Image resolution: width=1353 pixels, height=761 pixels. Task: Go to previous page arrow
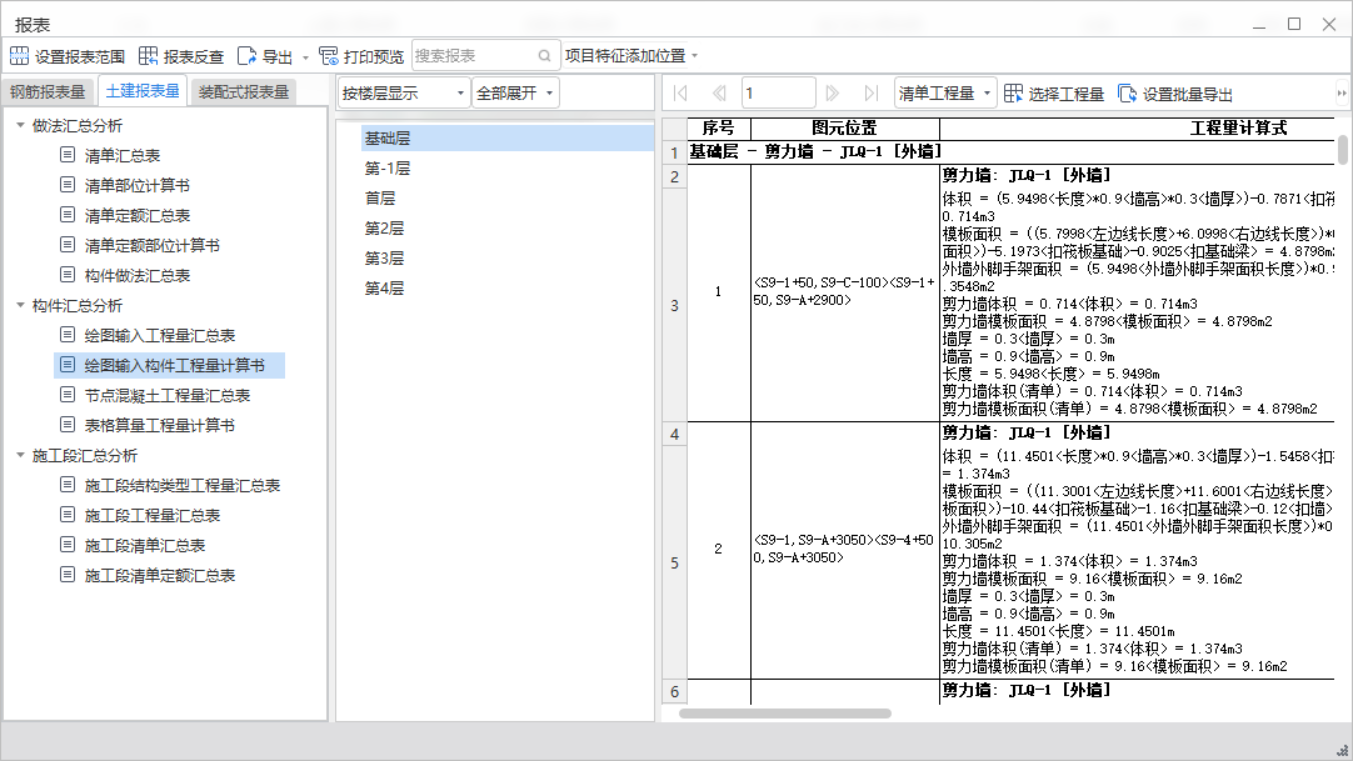(719, 93)
